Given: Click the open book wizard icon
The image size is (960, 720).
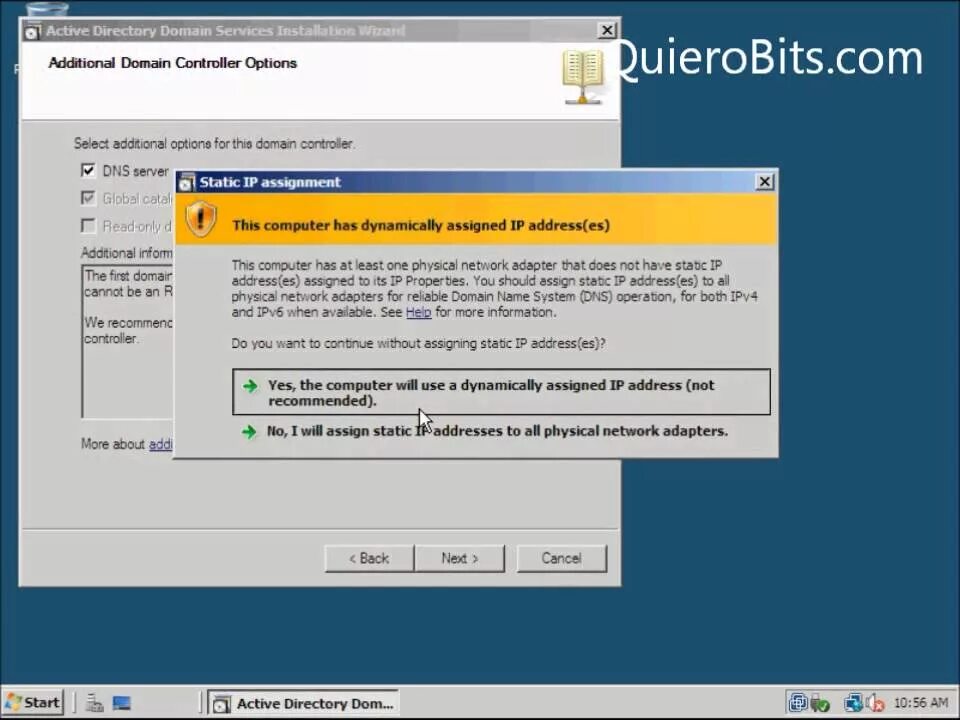Looking at the screenshot, I should [583, 77].
